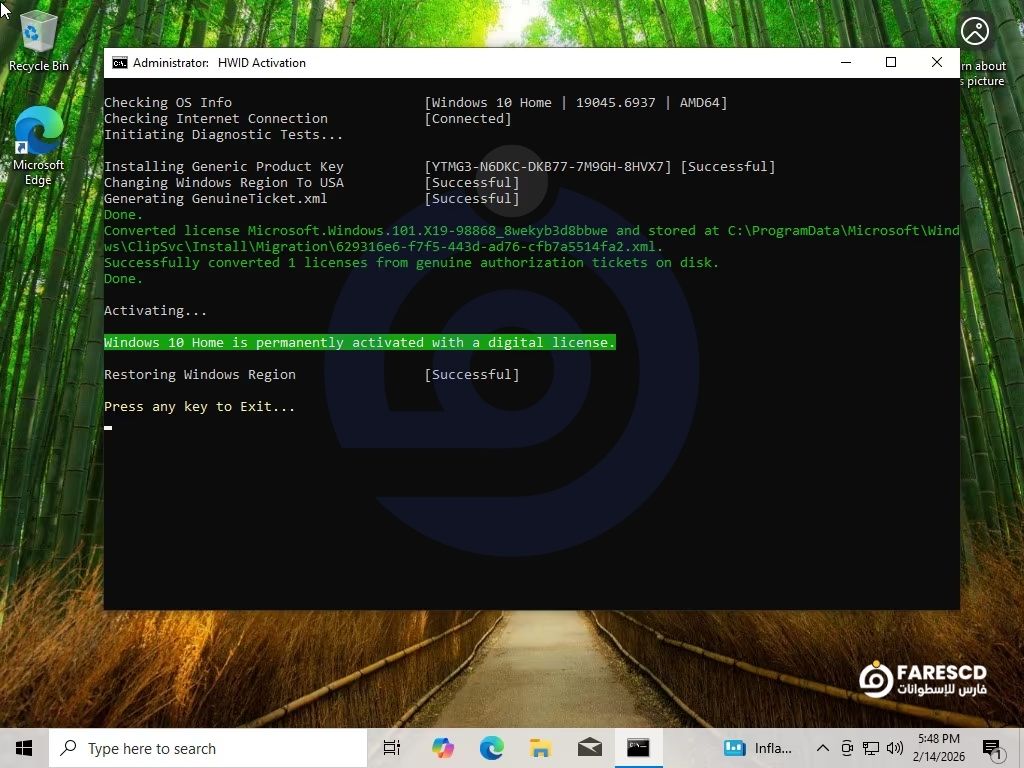Open the HWID Activation window system menu icon
The width and height of the screenshot is (1024, 768).
pos(120,63)
